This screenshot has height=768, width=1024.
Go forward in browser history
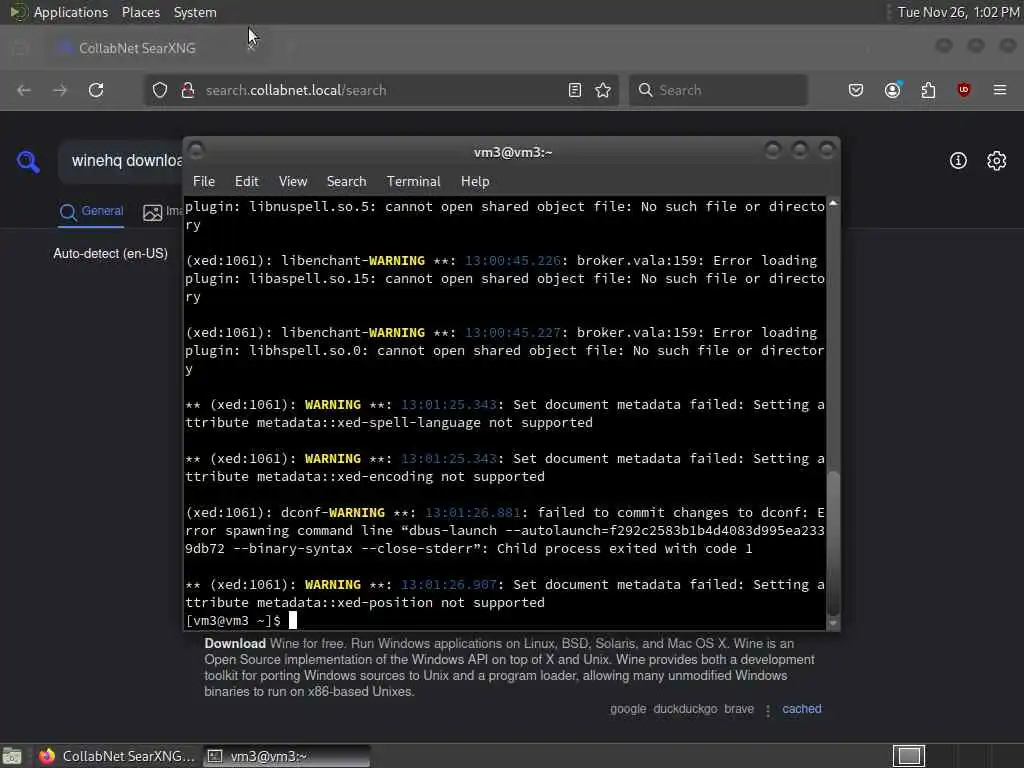click(x=60, y=90)
